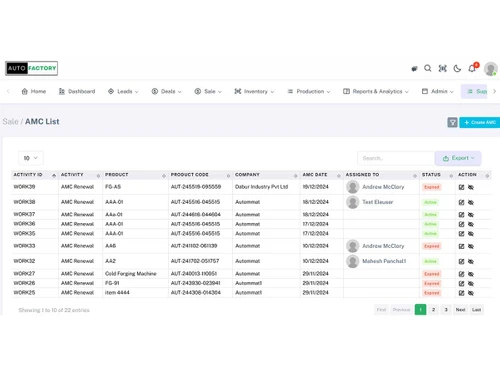Screen dimensions: 500x375
Task: Edit the WORK33 row
Action: point(461,246)
